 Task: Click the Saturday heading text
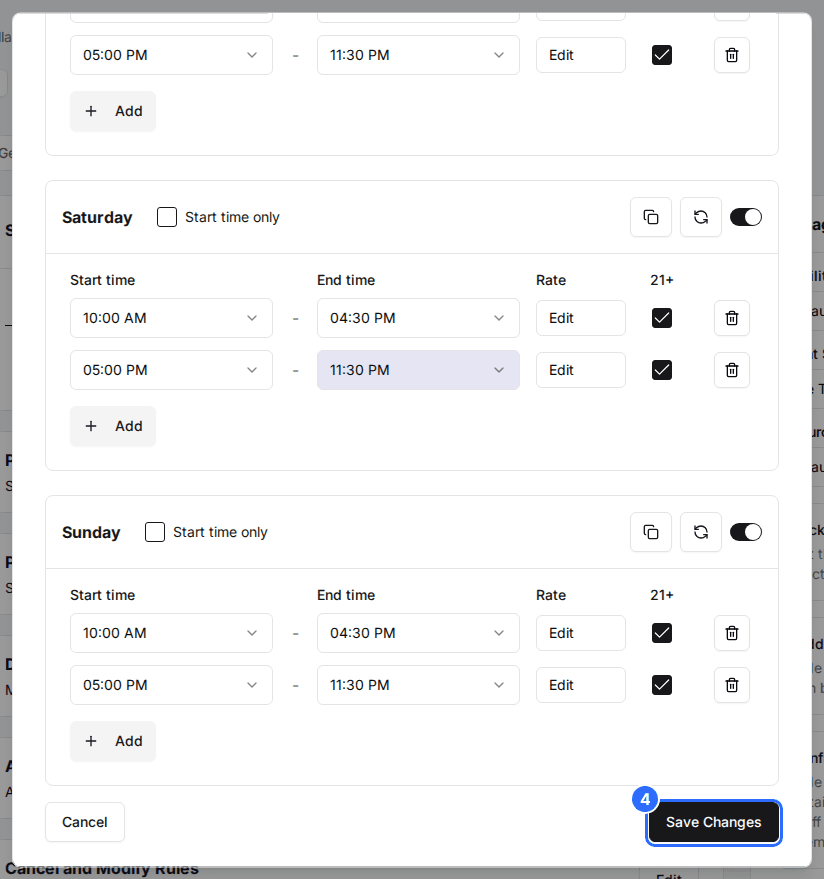[x=97, y=218]
